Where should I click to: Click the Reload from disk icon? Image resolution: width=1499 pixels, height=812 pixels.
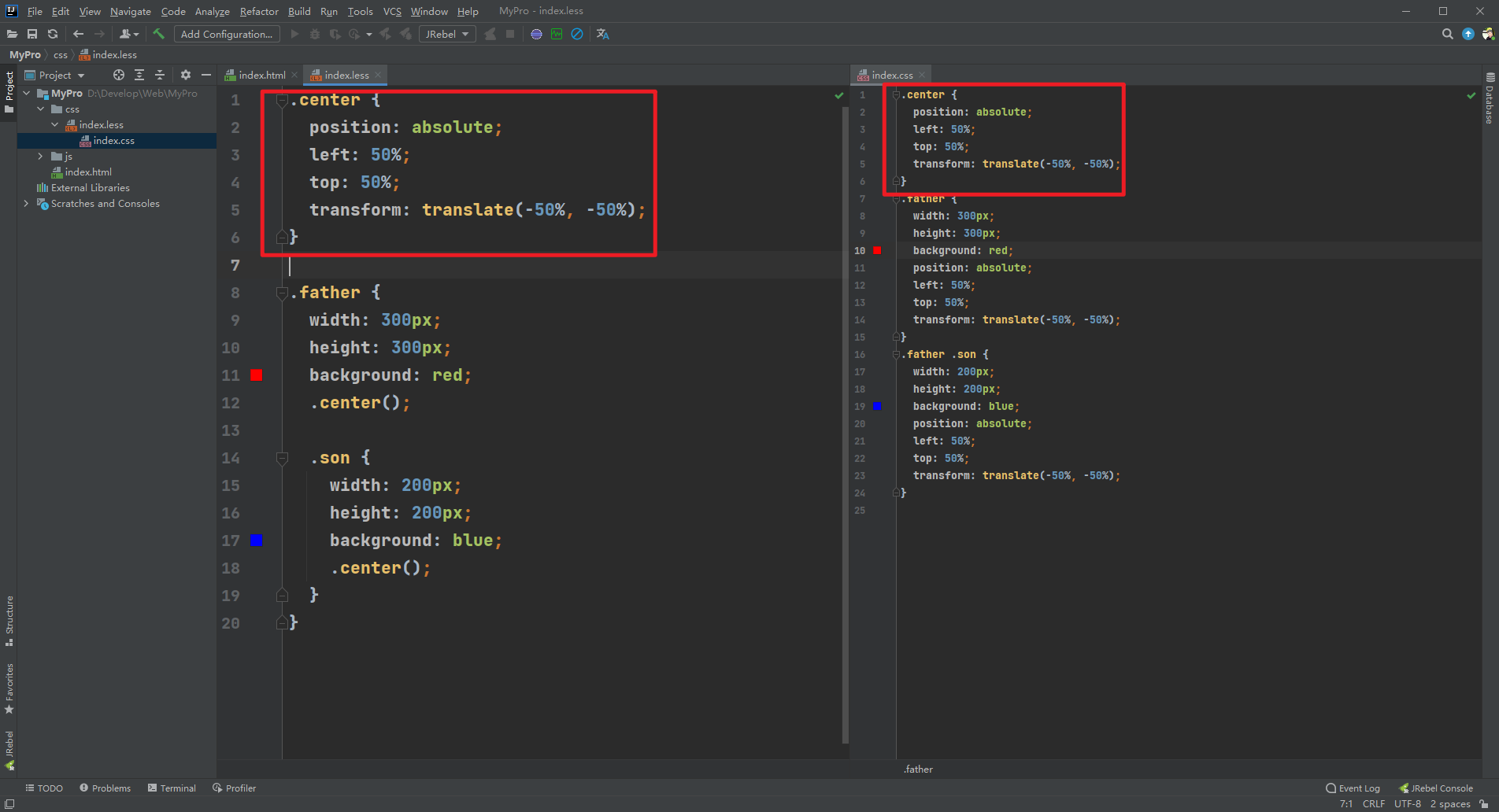pos(53,34)
